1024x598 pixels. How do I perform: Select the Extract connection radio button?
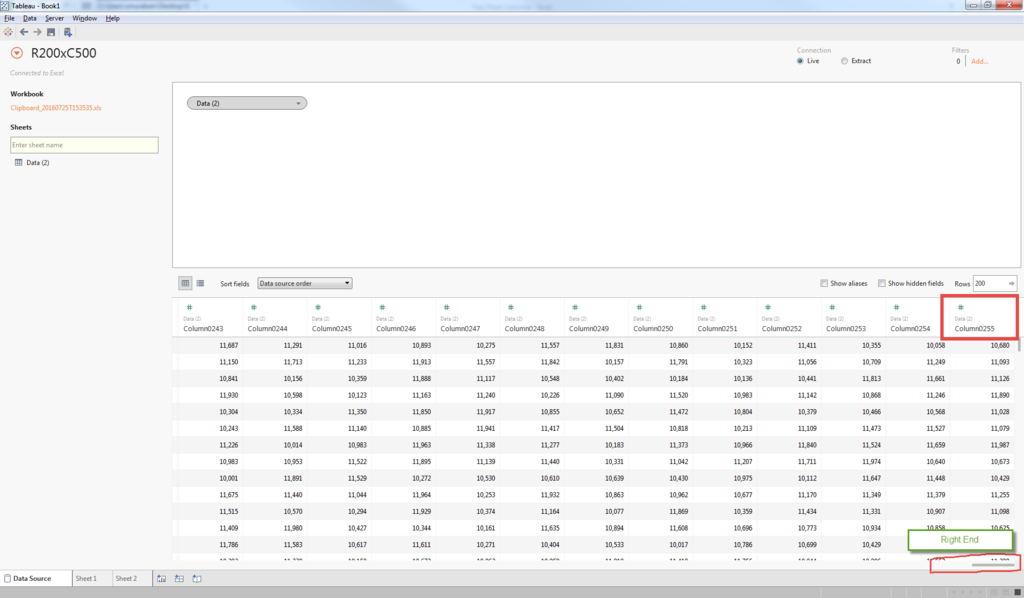coord(844,61)
